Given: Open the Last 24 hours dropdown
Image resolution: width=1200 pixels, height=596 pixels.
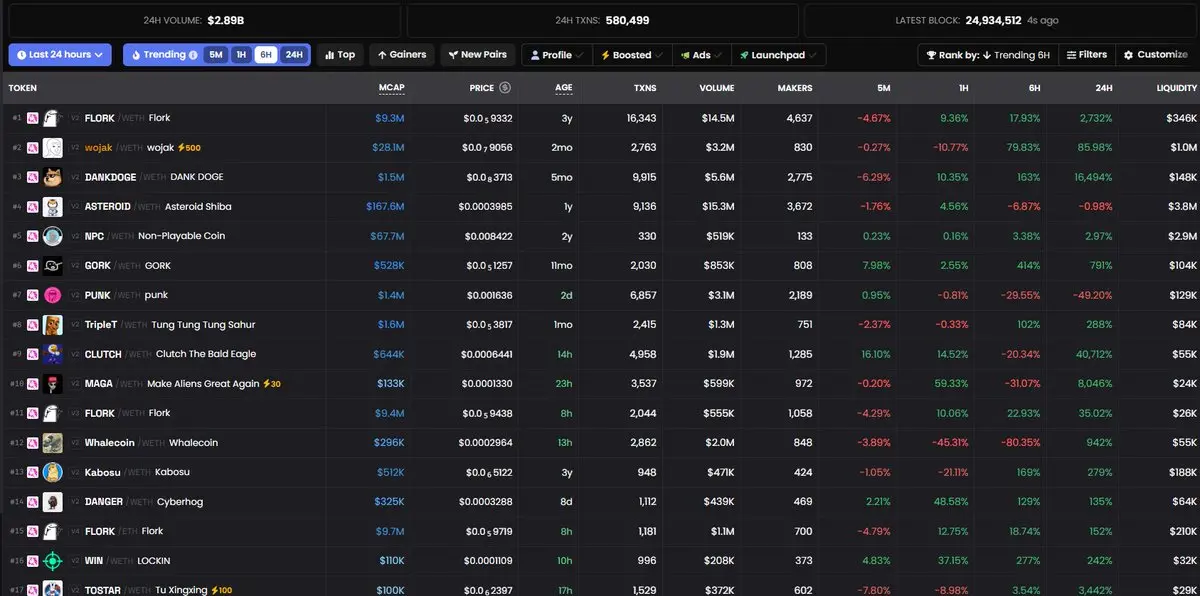Looking at the screenshot, I should click(60, 55).
